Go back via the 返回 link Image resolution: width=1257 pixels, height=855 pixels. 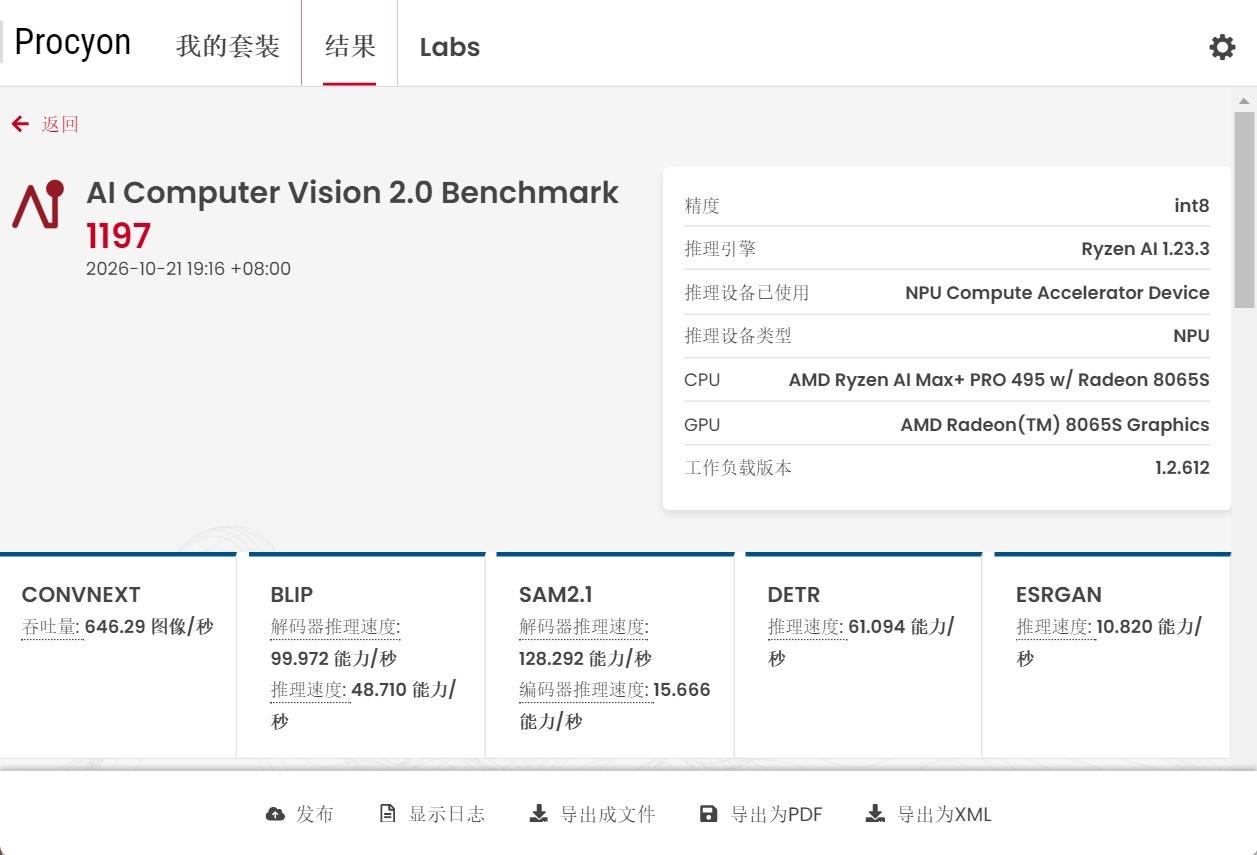tap(60, 124)
